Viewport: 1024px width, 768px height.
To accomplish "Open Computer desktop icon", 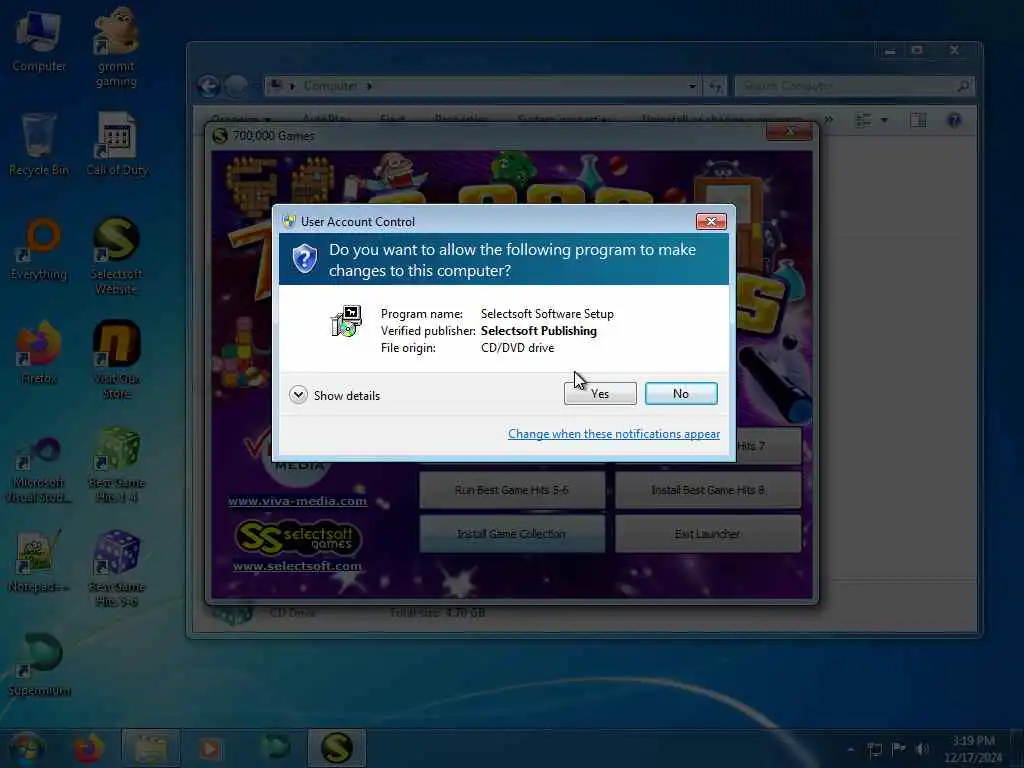I will [39, 42].
